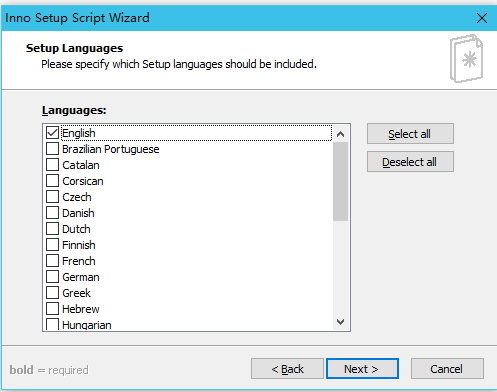This screenshot has width=497, height=392.
Task: Cancel the script wizard
Action: click(447, 369)
